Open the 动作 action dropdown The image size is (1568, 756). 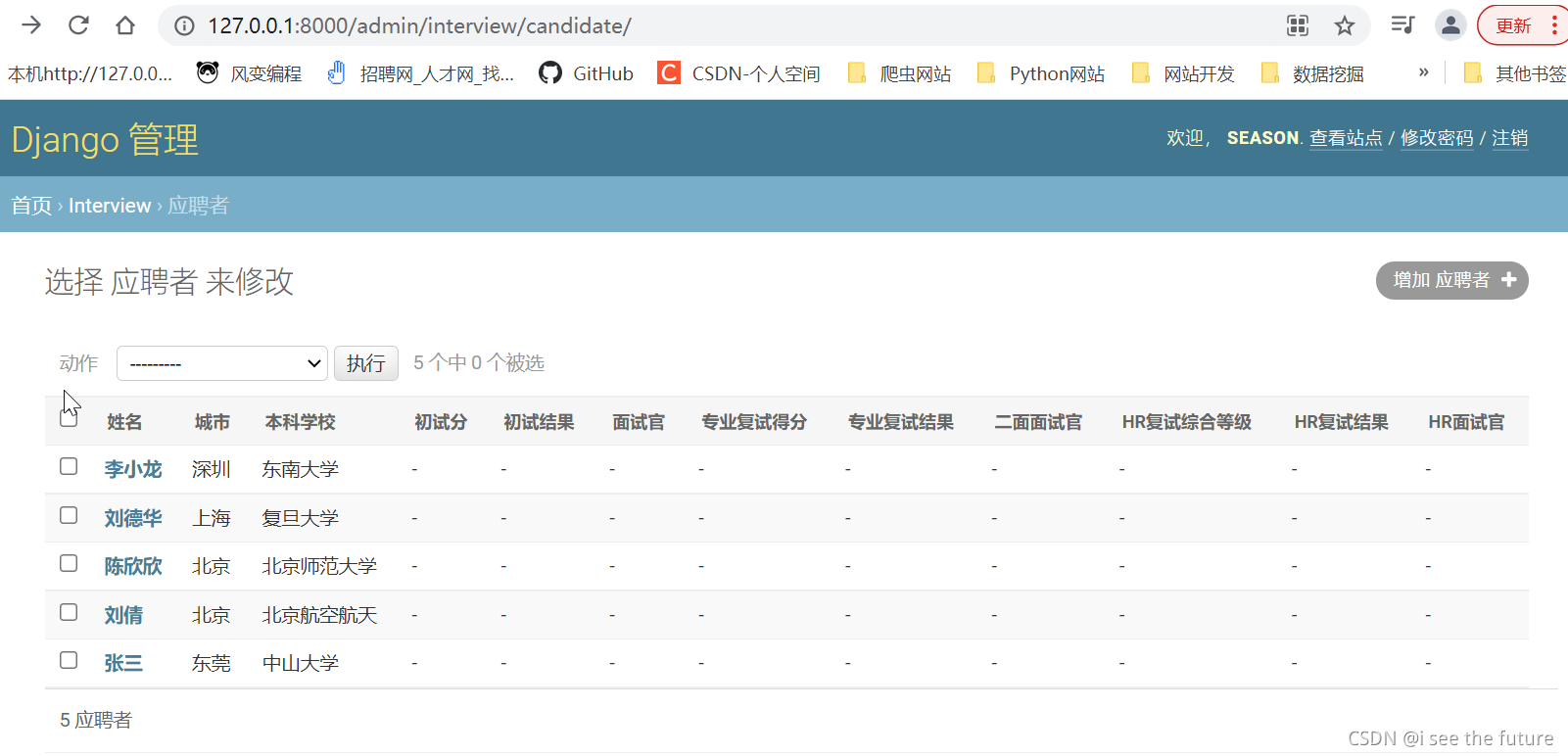click(222, 363)
